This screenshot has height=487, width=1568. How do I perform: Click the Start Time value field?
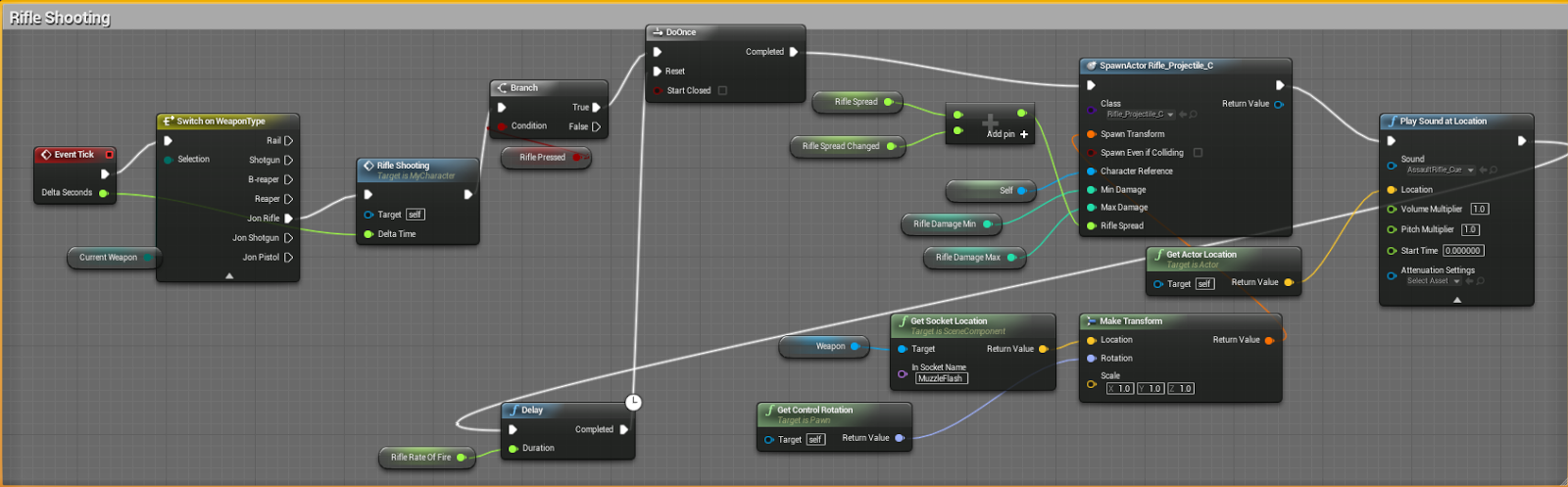click(x=1463, y=251)
